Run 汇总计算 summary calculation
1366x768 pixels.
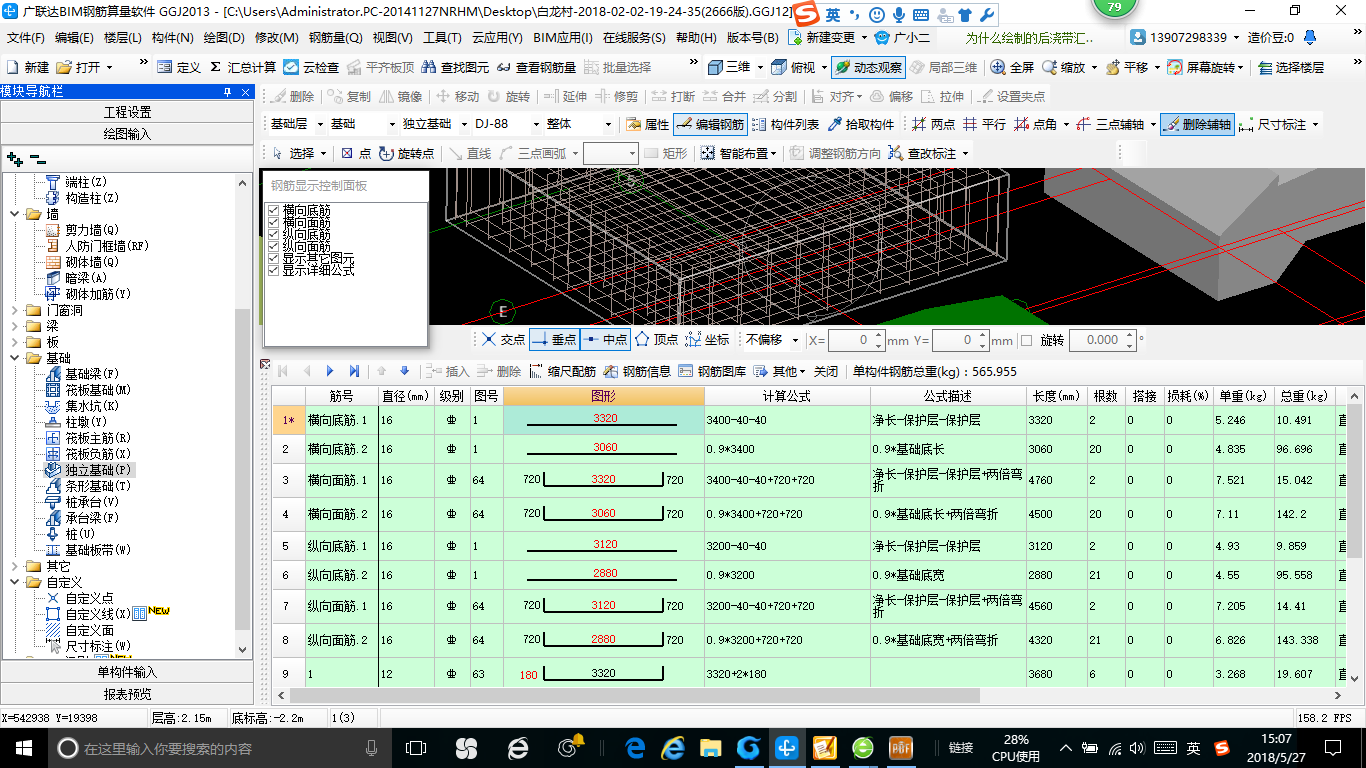tap(243, 68)
